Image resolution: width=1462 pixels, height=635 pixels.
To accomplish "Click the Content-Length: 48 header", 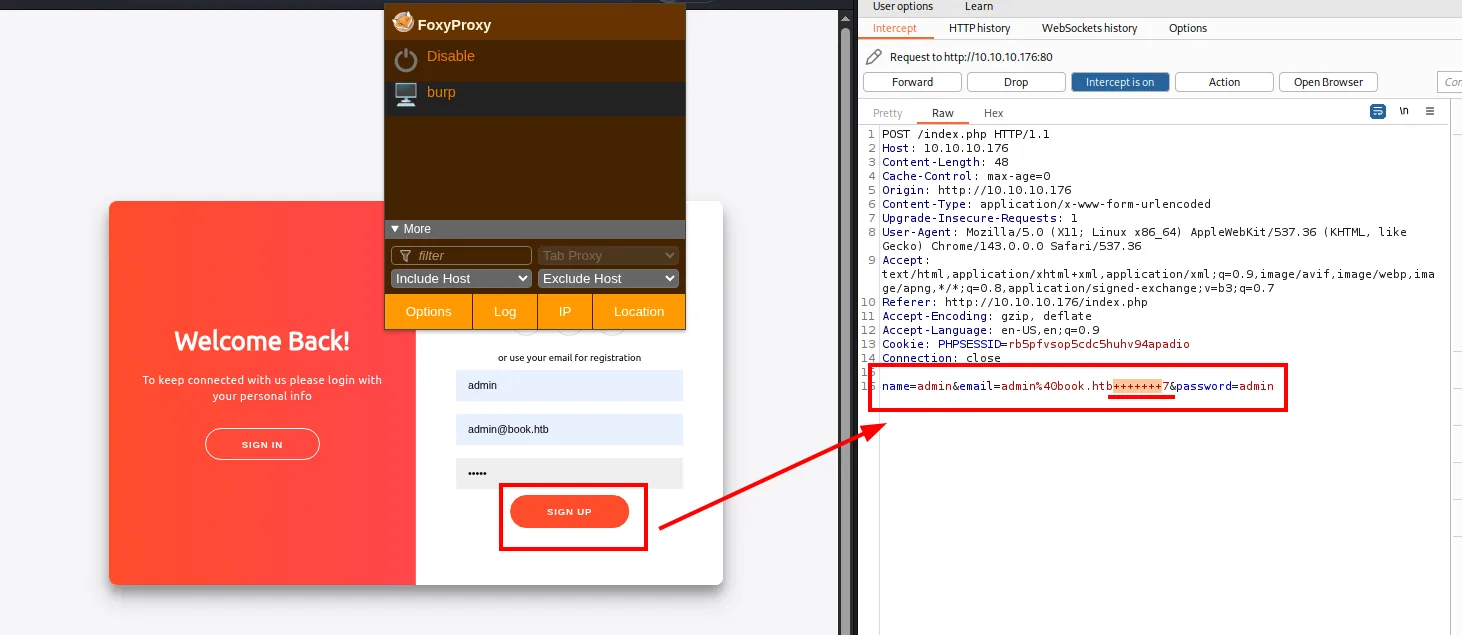I will coord(945,162).
